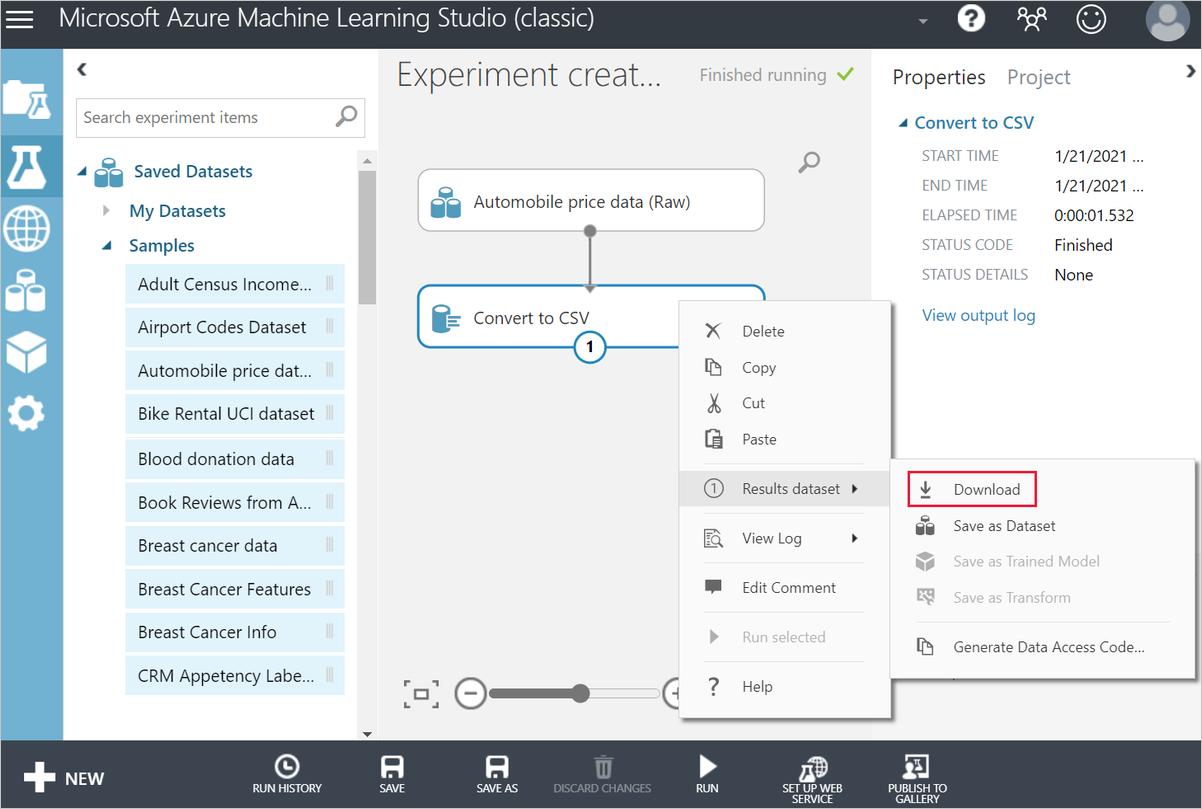Expand the My Datasets tree node
This screenshot has height=809, width=1202.
click(x=107, y=211)
